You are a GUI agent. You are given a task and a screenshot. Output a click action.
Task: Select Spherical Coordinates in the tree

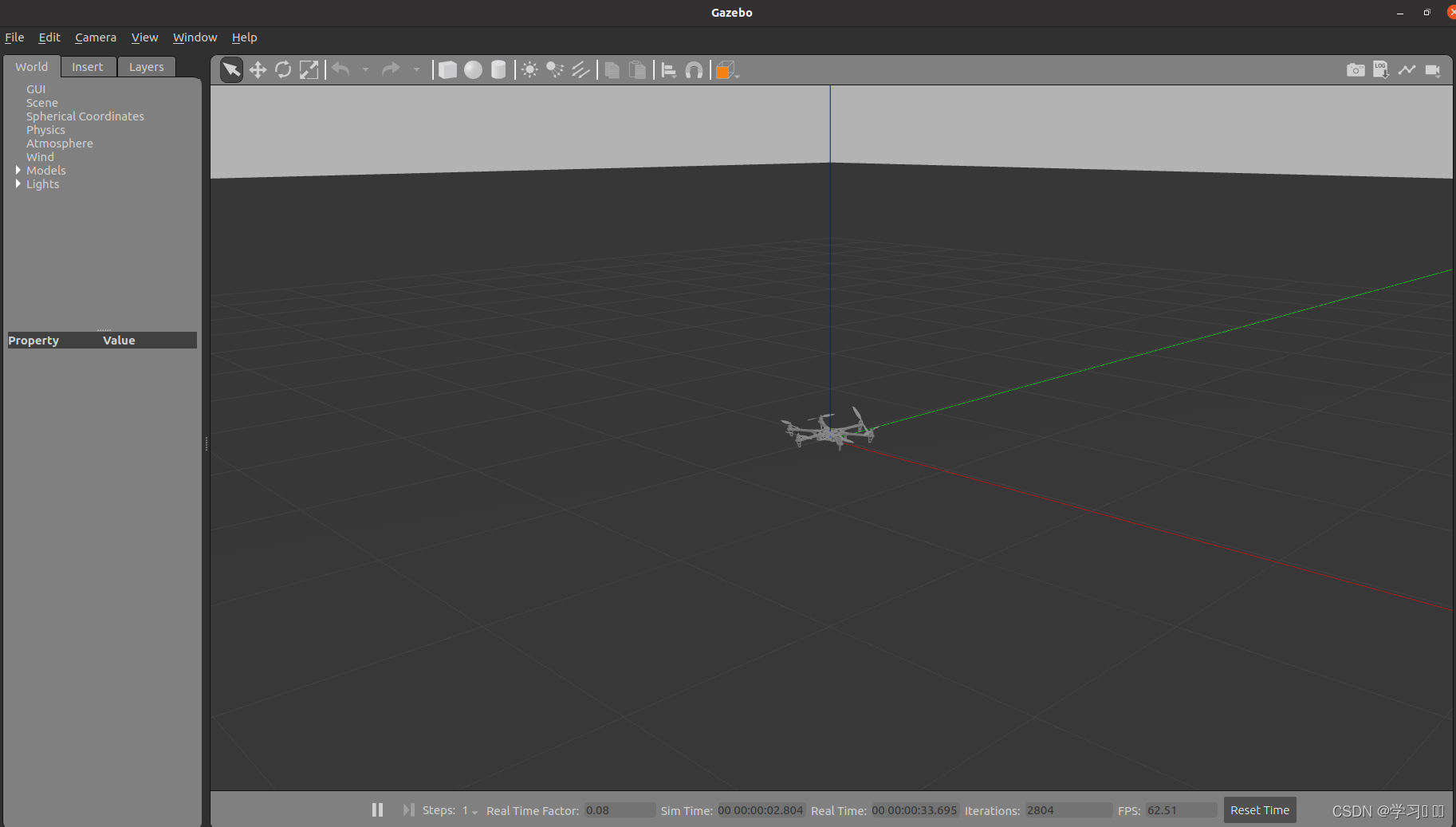click(x=85, y=116)
